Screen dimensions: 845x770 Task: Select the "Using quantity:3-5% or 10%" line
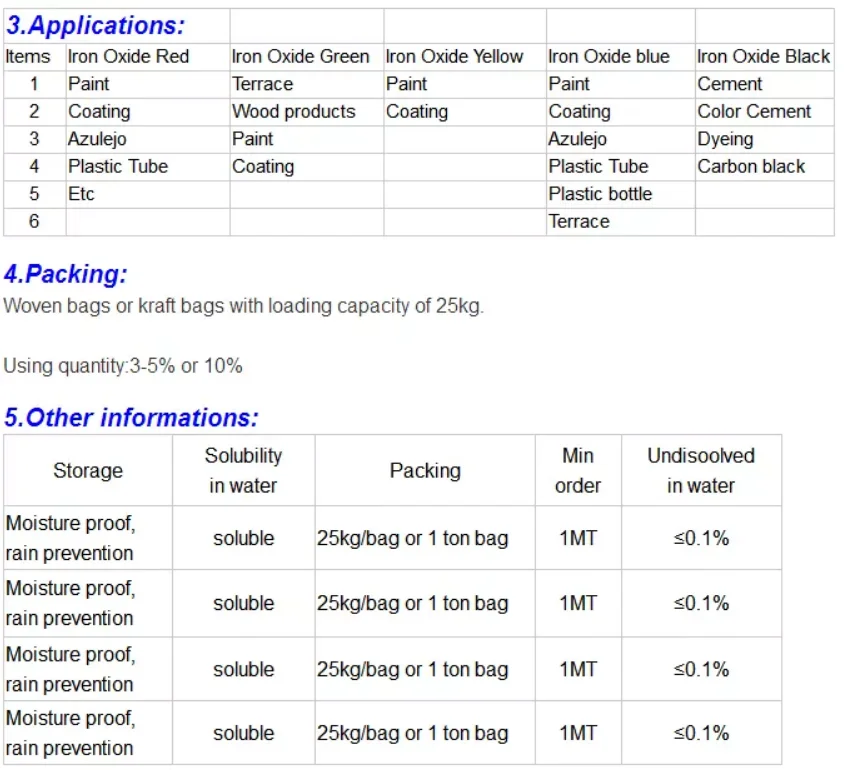pos(123,366)
